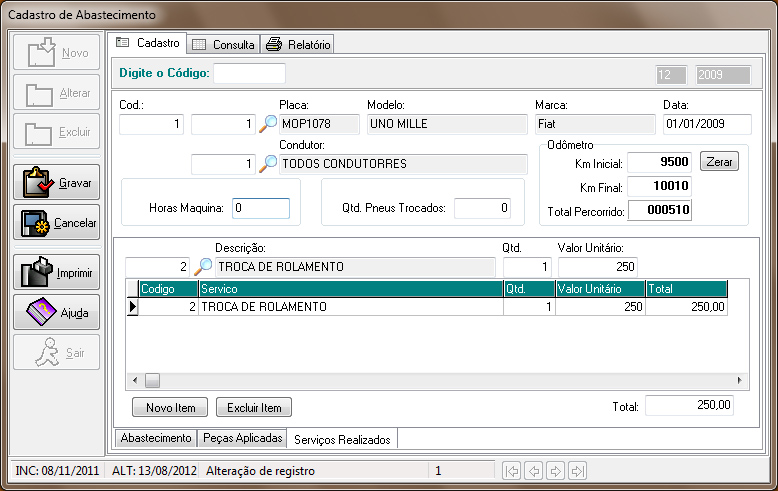Image resolution: width=778 pixels, height=491 pixels.
Task: Click the Imprimir printer button
Action: pyautogui.click(x=56, y=272)
